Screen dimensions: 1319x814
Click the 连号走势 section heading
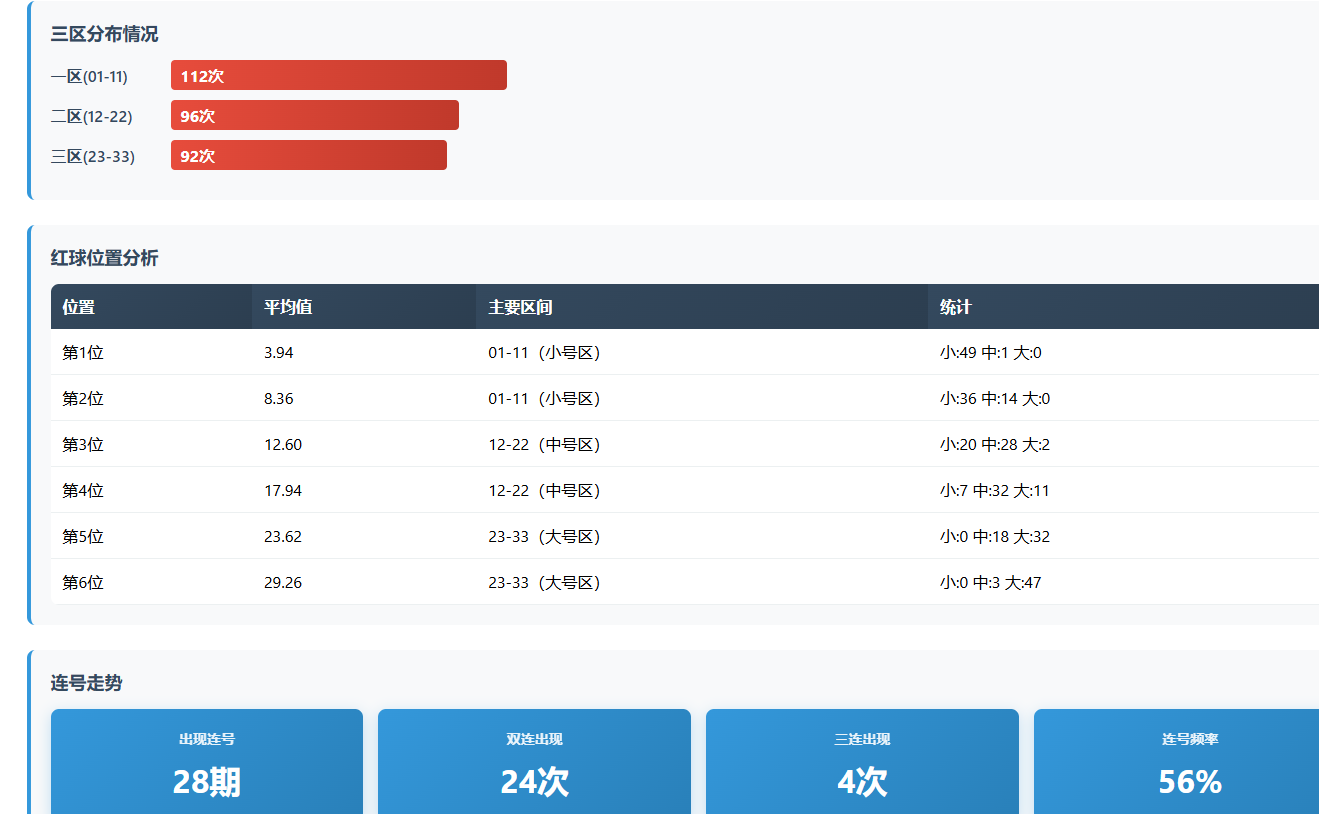click(x=87, y=683)
